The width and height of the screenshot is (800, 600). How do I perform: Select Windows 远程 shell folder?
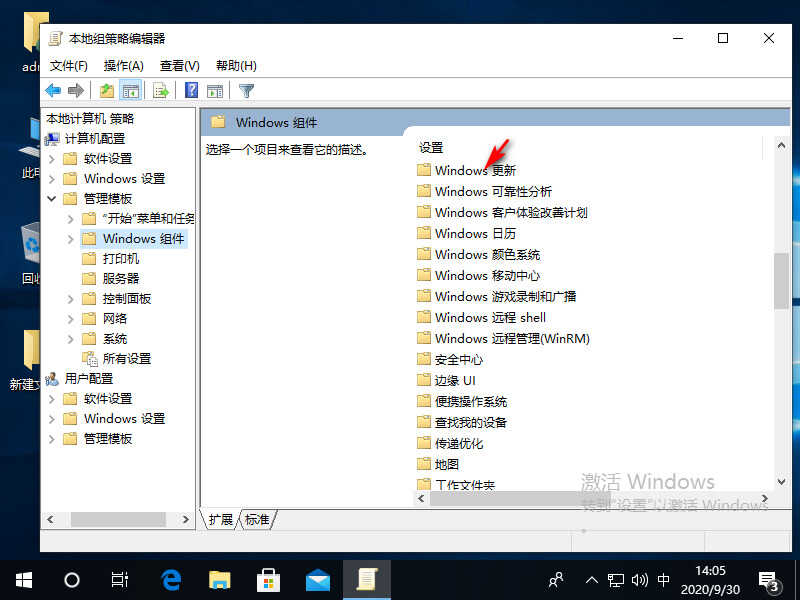coord(482,317)
